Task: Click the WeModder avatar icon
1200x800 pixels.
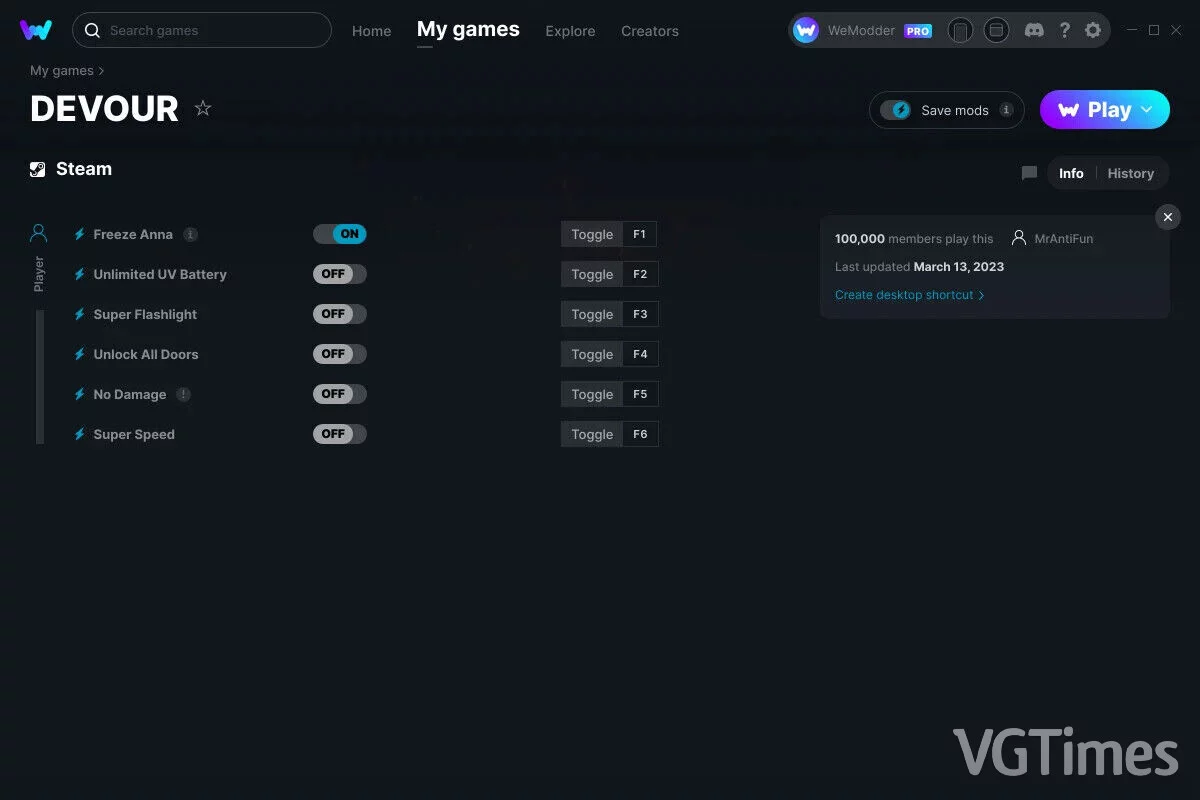Action: point(806,30)
